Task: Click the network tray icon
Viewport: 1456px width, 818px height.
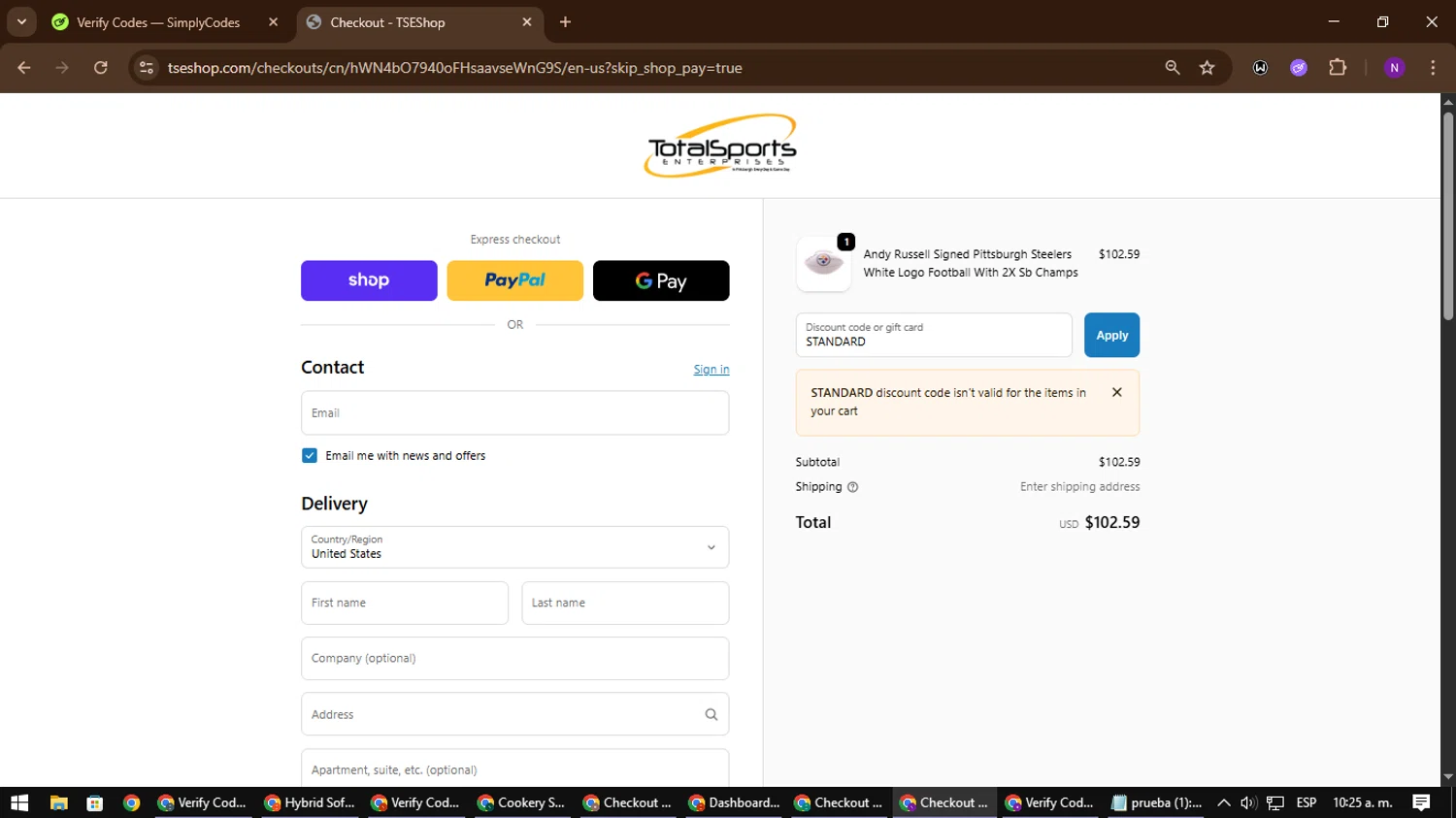Action: (1275, 802)
